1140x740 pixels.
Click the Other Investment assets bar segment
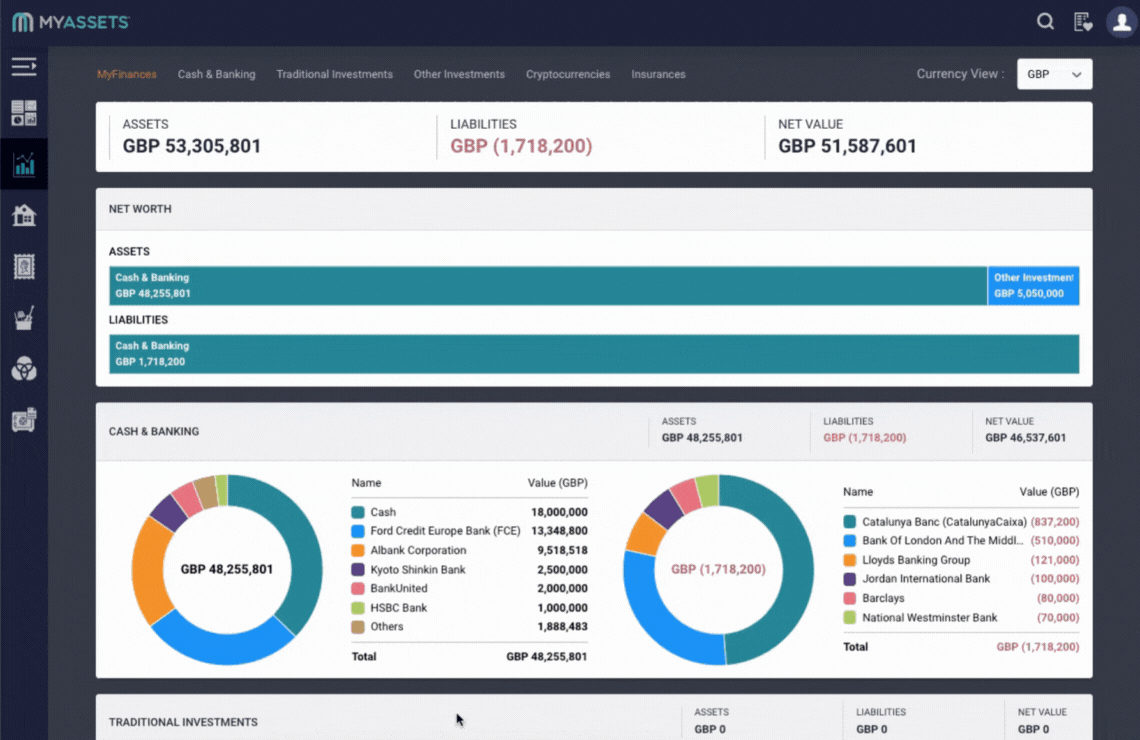click(1033, 286)
